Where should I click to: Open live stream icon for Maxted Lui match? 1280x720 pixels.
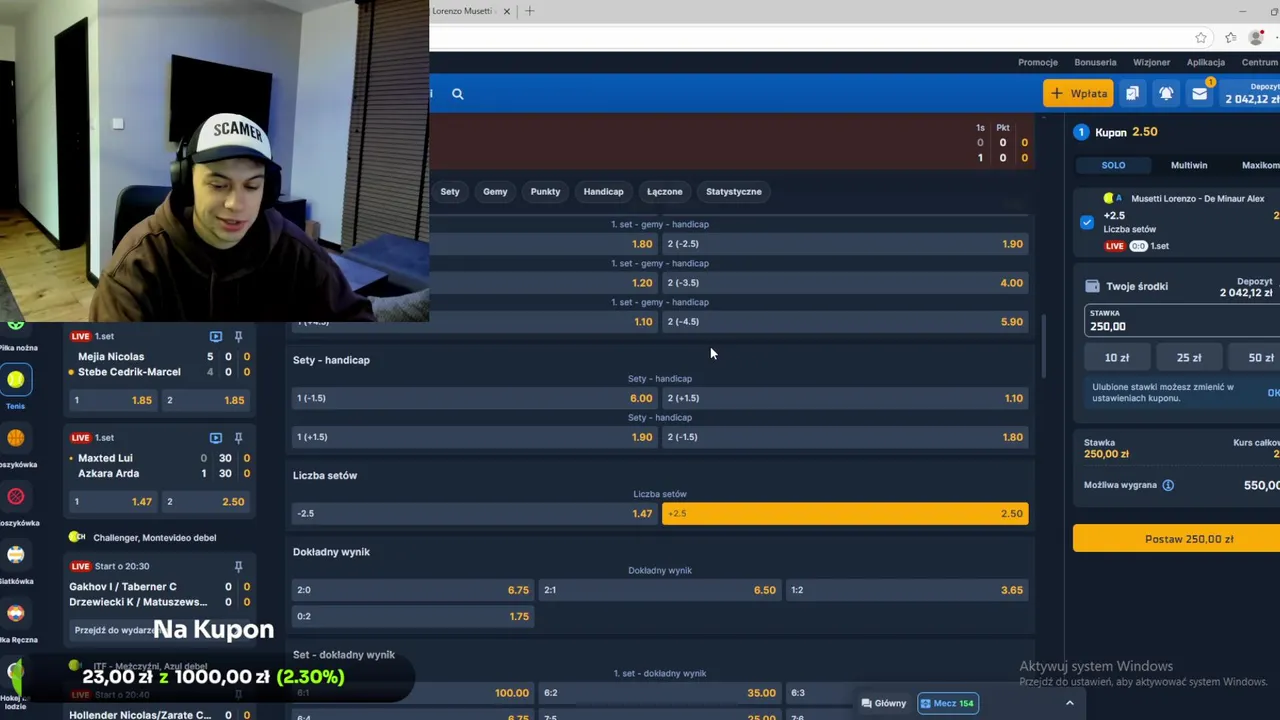[x=216, y=438]
